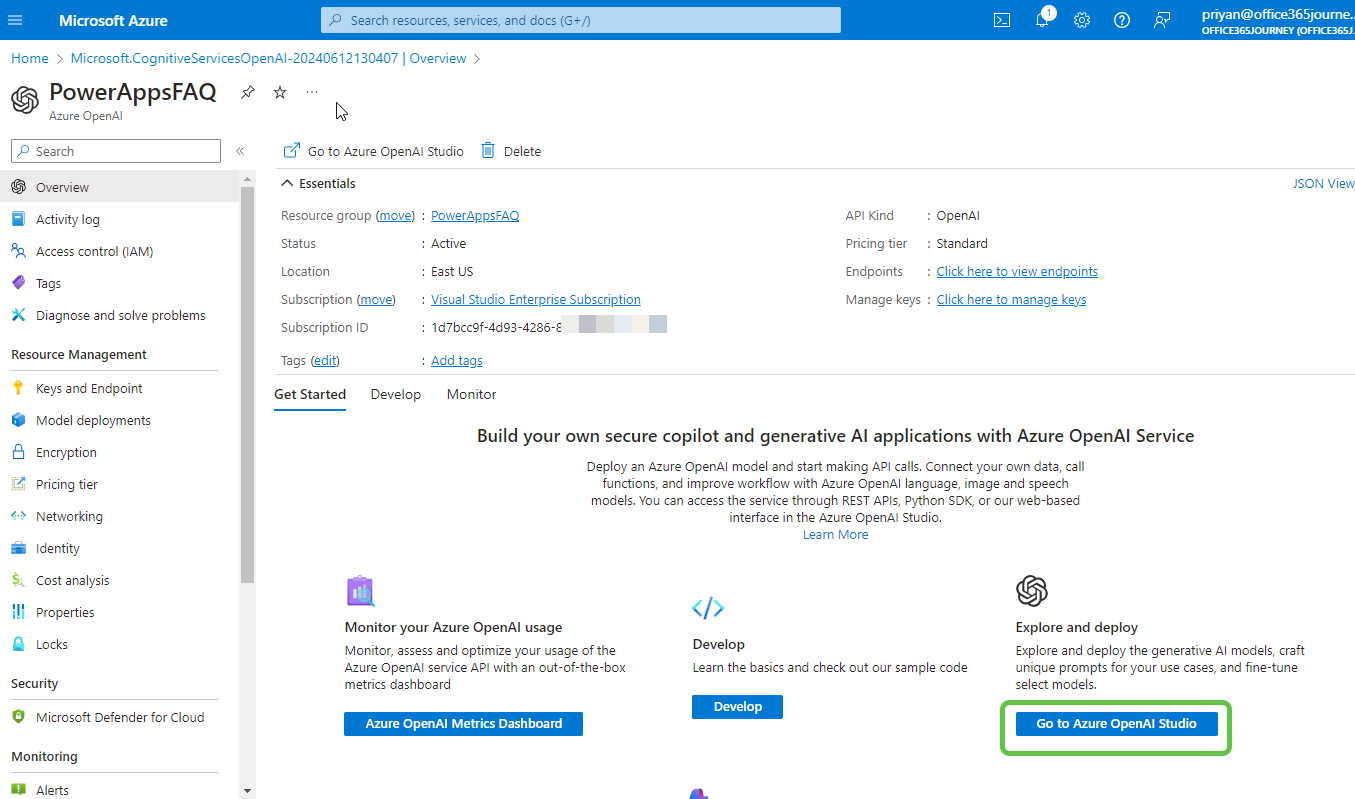Open the PowerAppsFAQ resource group link
The width and height of the screenshot is (1355, 799).
474,215
